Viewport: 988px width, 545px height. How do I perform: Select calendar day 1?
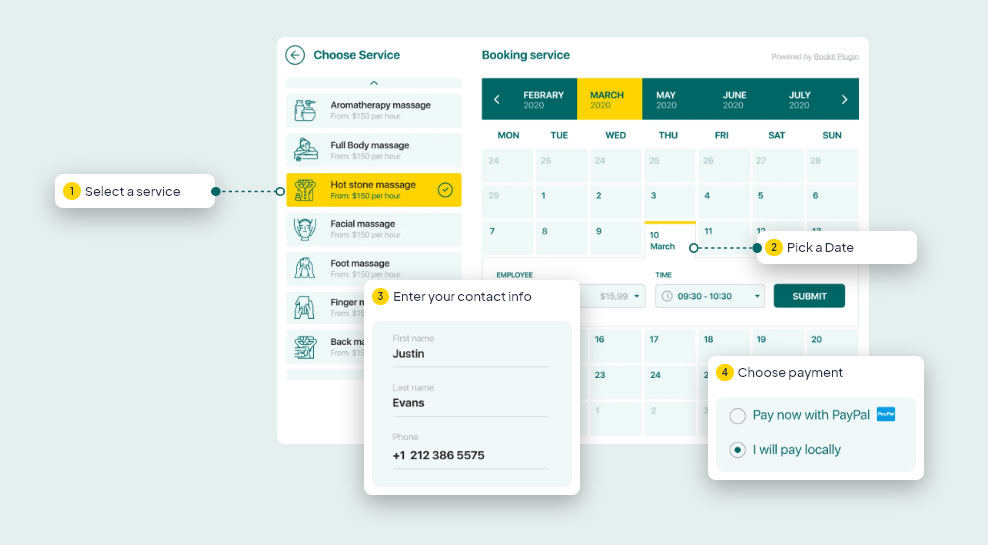pyautogui.click(x=561, y=201)
